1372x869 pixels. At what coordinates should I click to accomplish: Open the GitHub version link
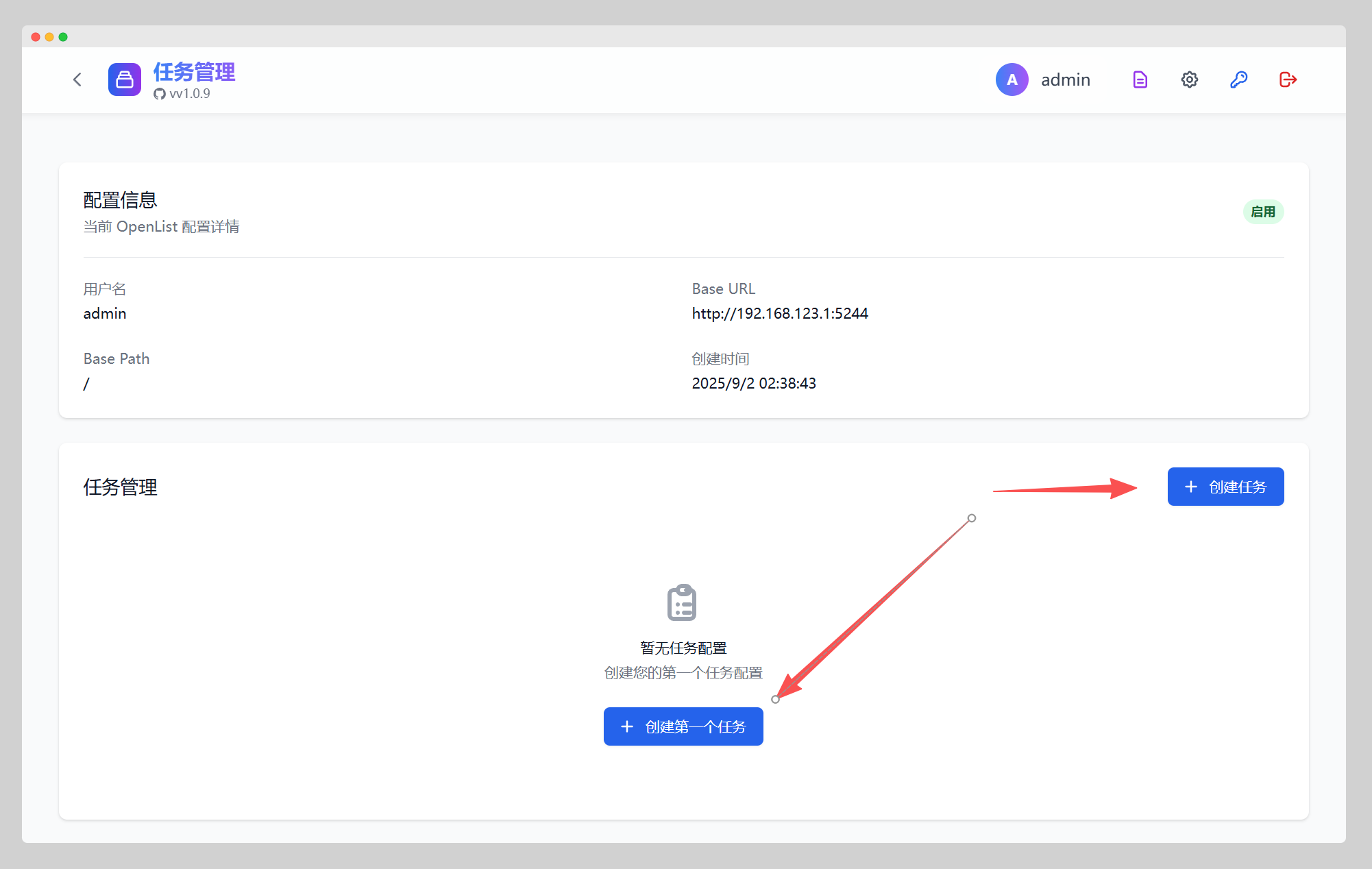pos(182,94)
